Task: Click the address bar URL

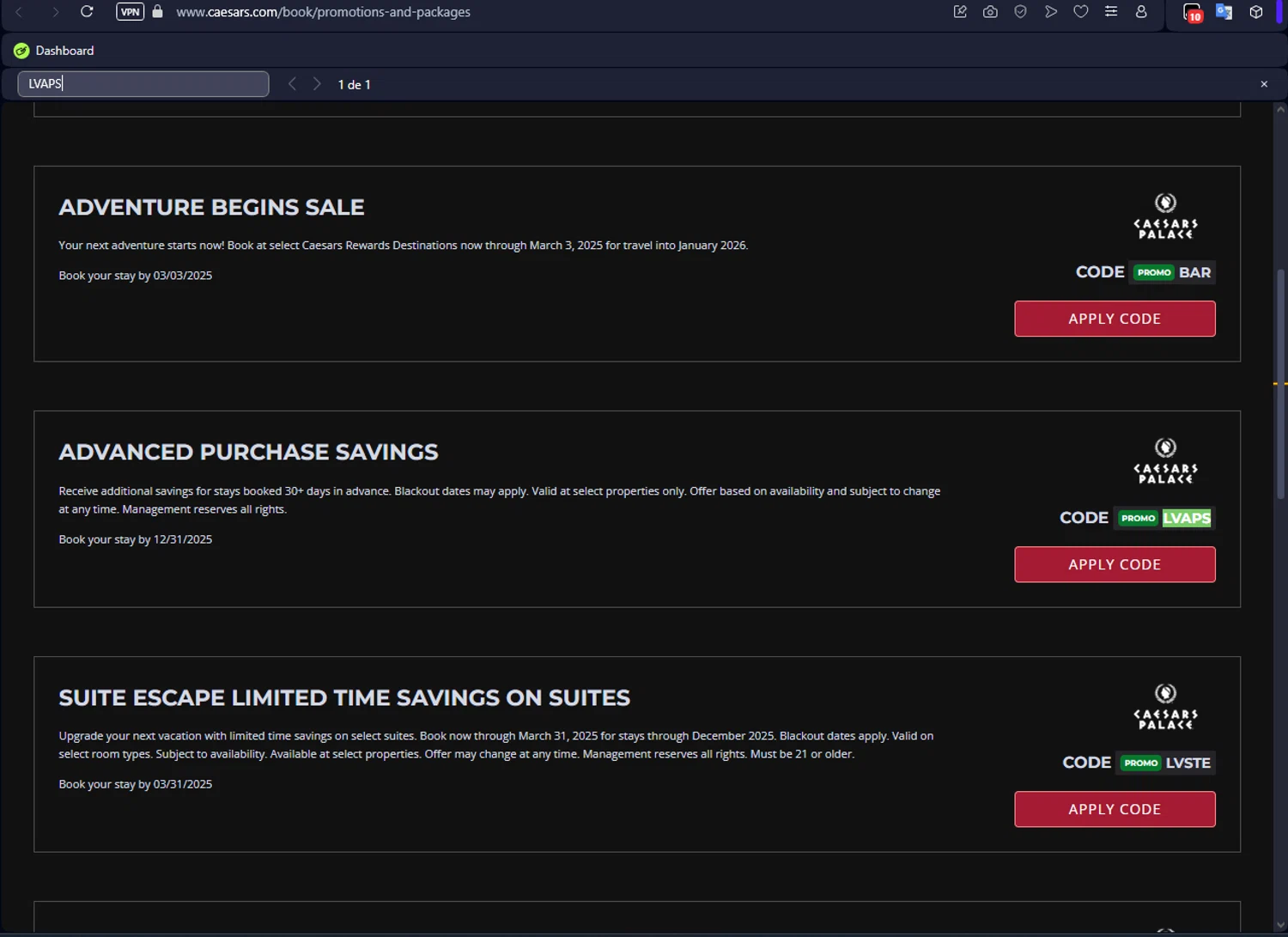Action: pyautogui.click(x=323, y=12)
